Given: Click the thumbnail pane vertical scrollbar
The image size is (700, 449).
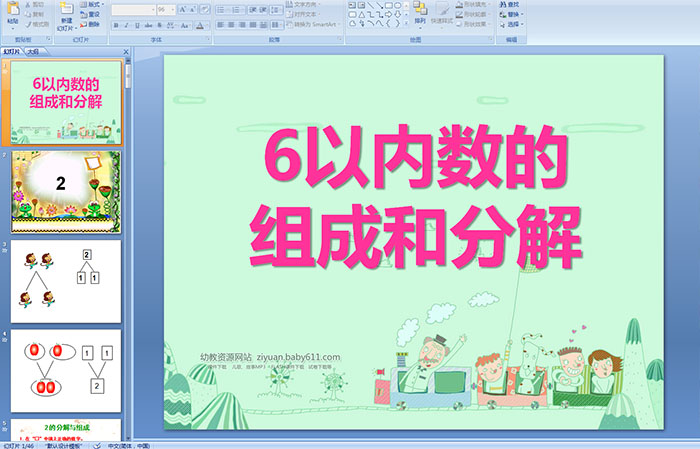Looking at the screenshot, I should tap(128, 248).
